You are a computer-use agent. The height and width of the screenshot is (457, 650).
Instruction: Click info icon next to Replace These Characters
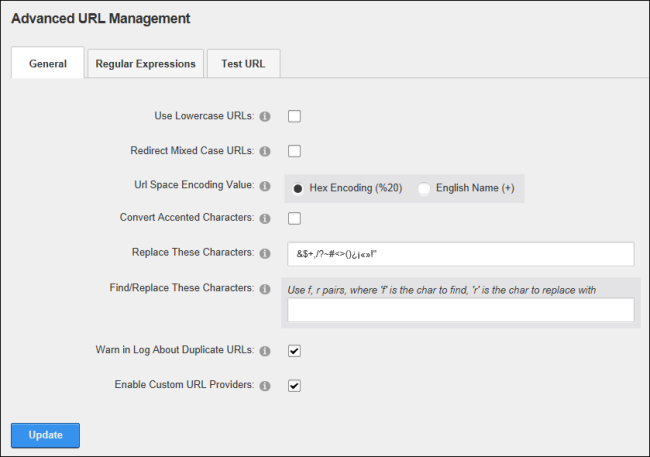point(265,253)
